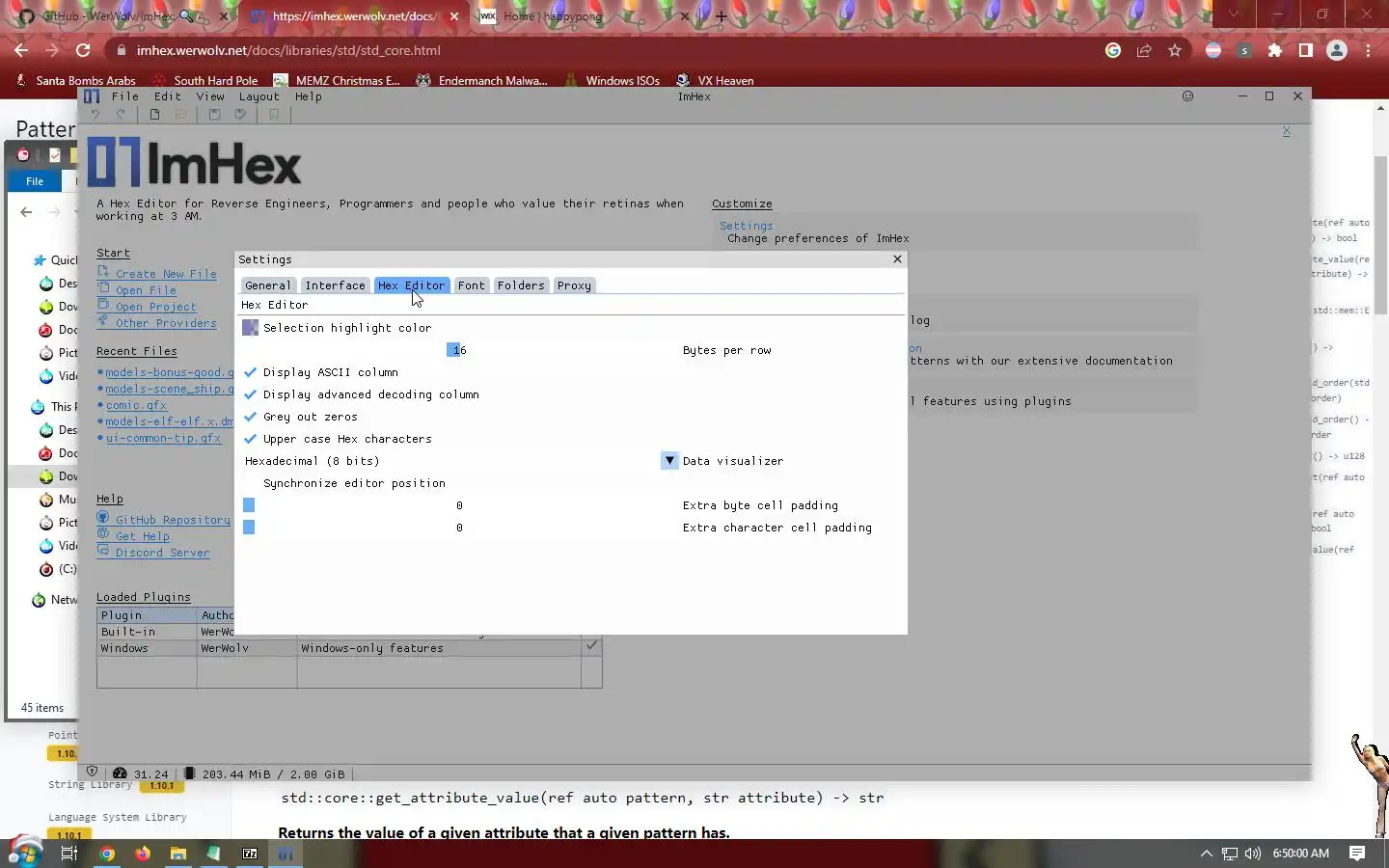1389x868 pixels.
Task: Toggle the Windows plugin enabled checkmark
Action: click(x=591, y=645)
